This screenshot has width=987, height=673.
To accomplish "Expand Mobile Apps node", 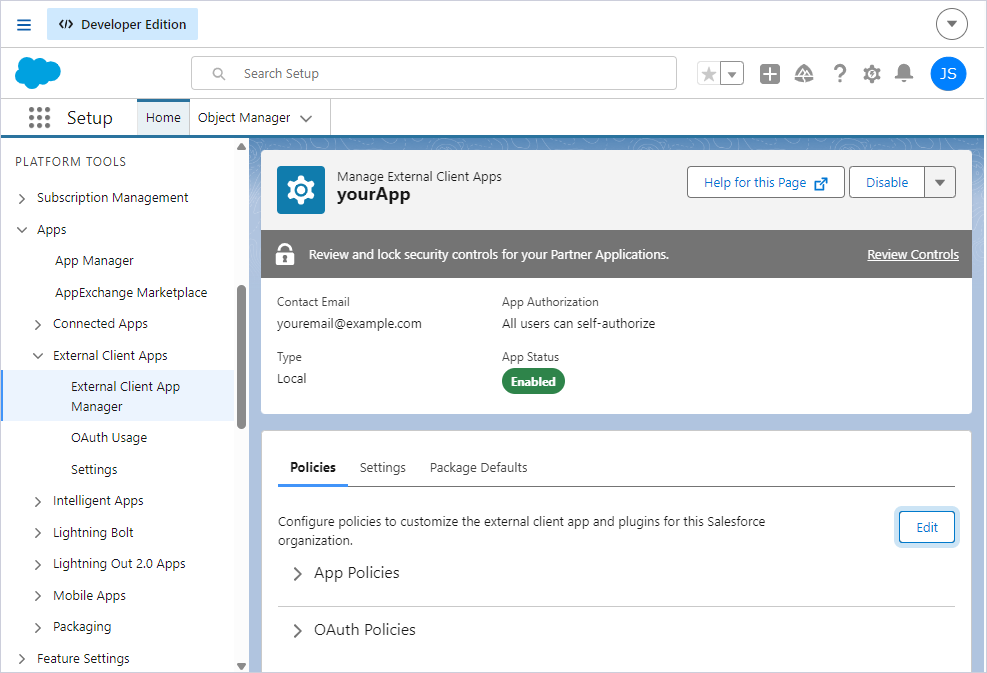I will tap(38, 596).
